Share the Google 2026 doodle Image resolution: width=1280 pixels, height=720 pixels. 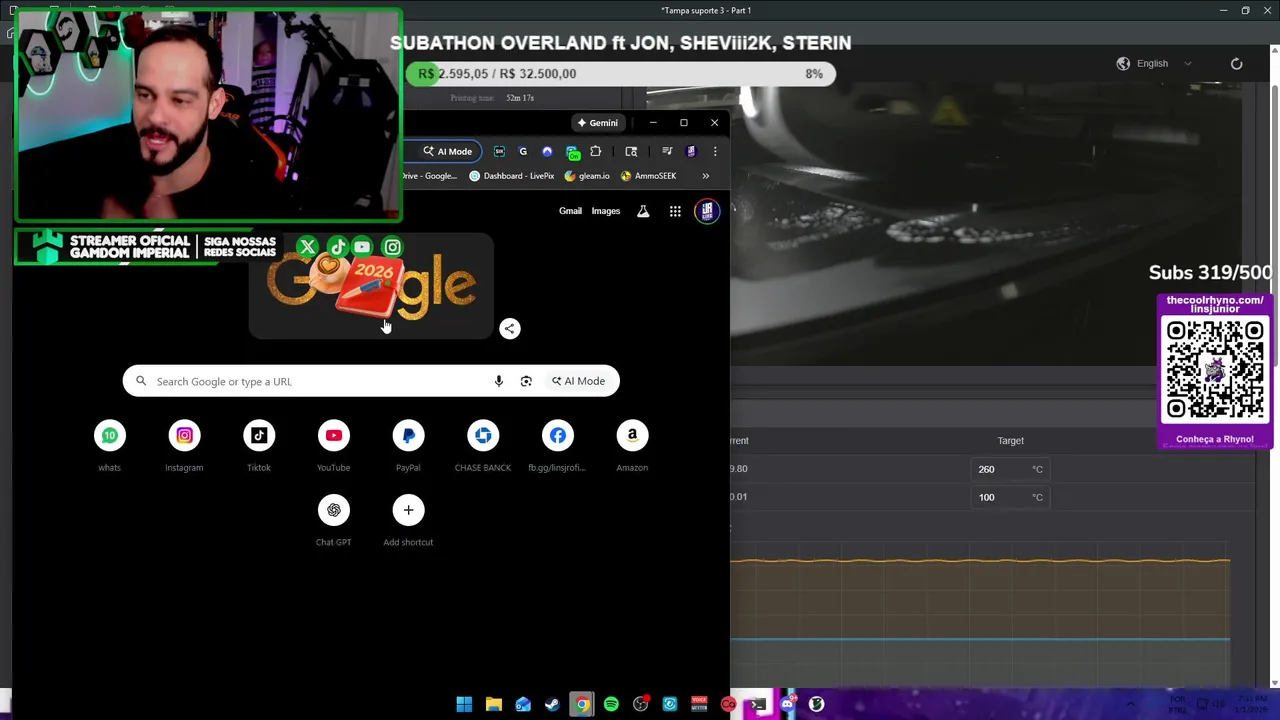pyautogui.click(x=510, y=328)
